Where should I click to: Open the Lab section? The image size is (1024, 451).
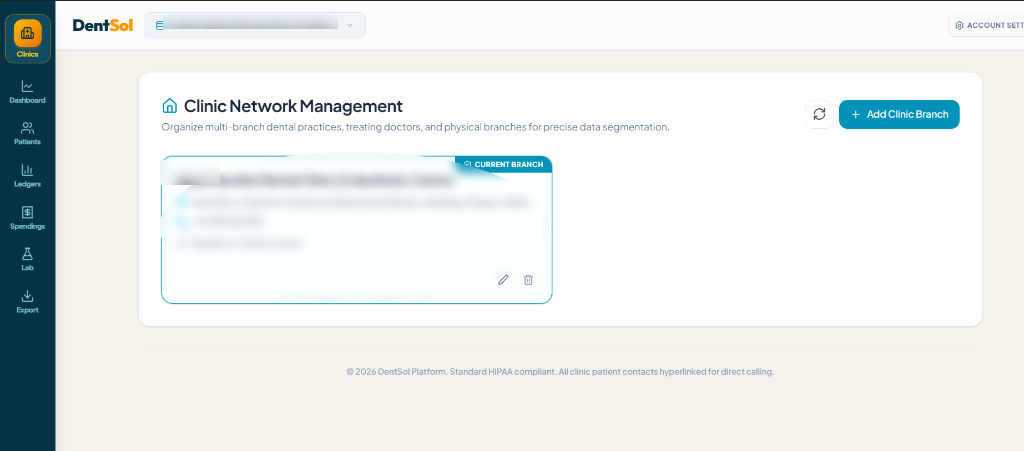[27, 259]
